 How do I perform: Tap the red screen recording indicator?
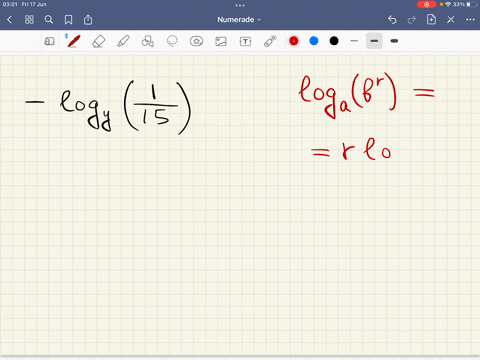point(426,4)
